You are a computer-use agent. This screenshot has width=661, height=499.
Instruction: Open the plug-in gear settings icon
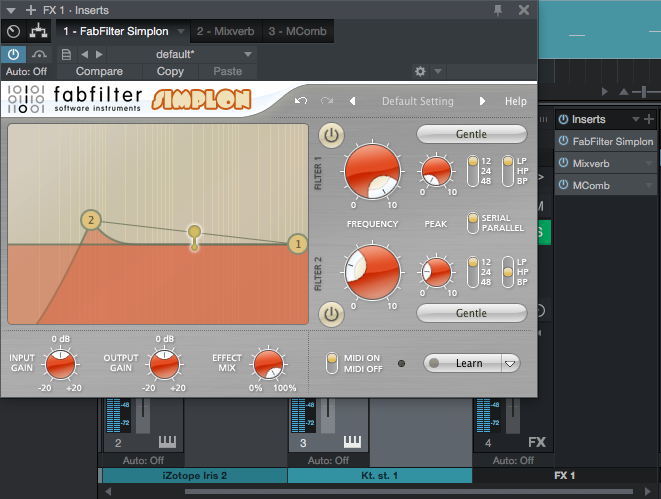pos(420,72)
